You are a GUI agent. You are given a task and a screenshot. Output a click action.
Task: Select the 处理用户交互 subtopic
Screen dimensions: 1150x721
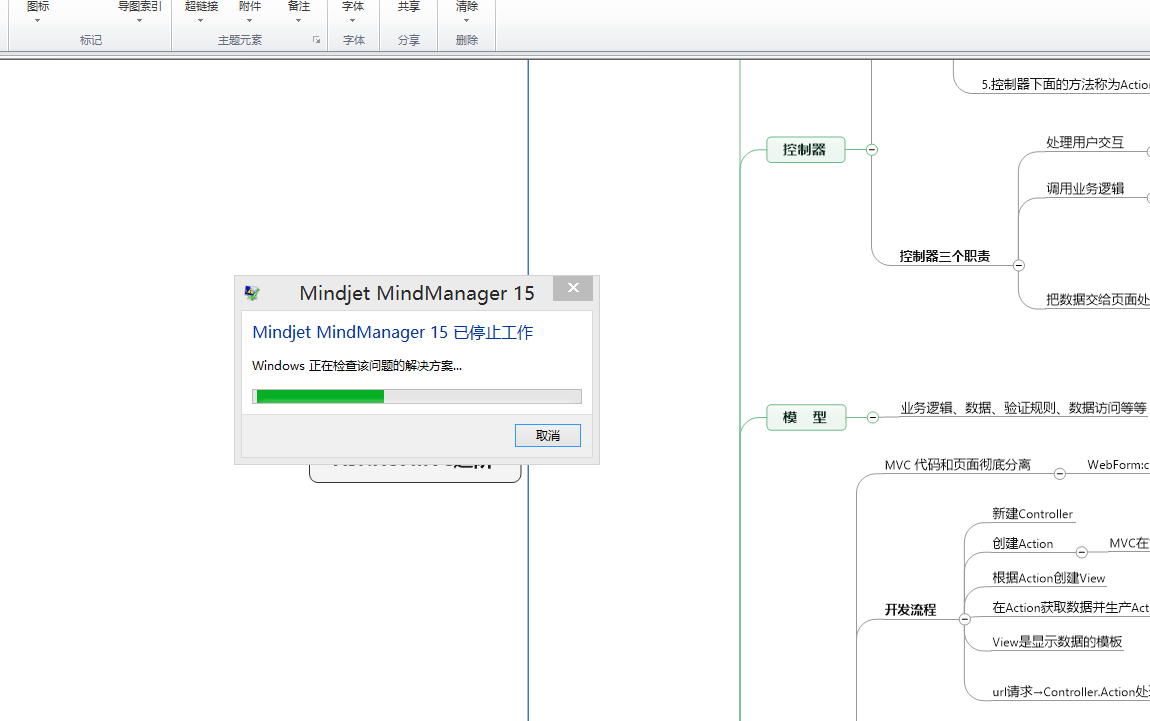tap(1085, 142)
